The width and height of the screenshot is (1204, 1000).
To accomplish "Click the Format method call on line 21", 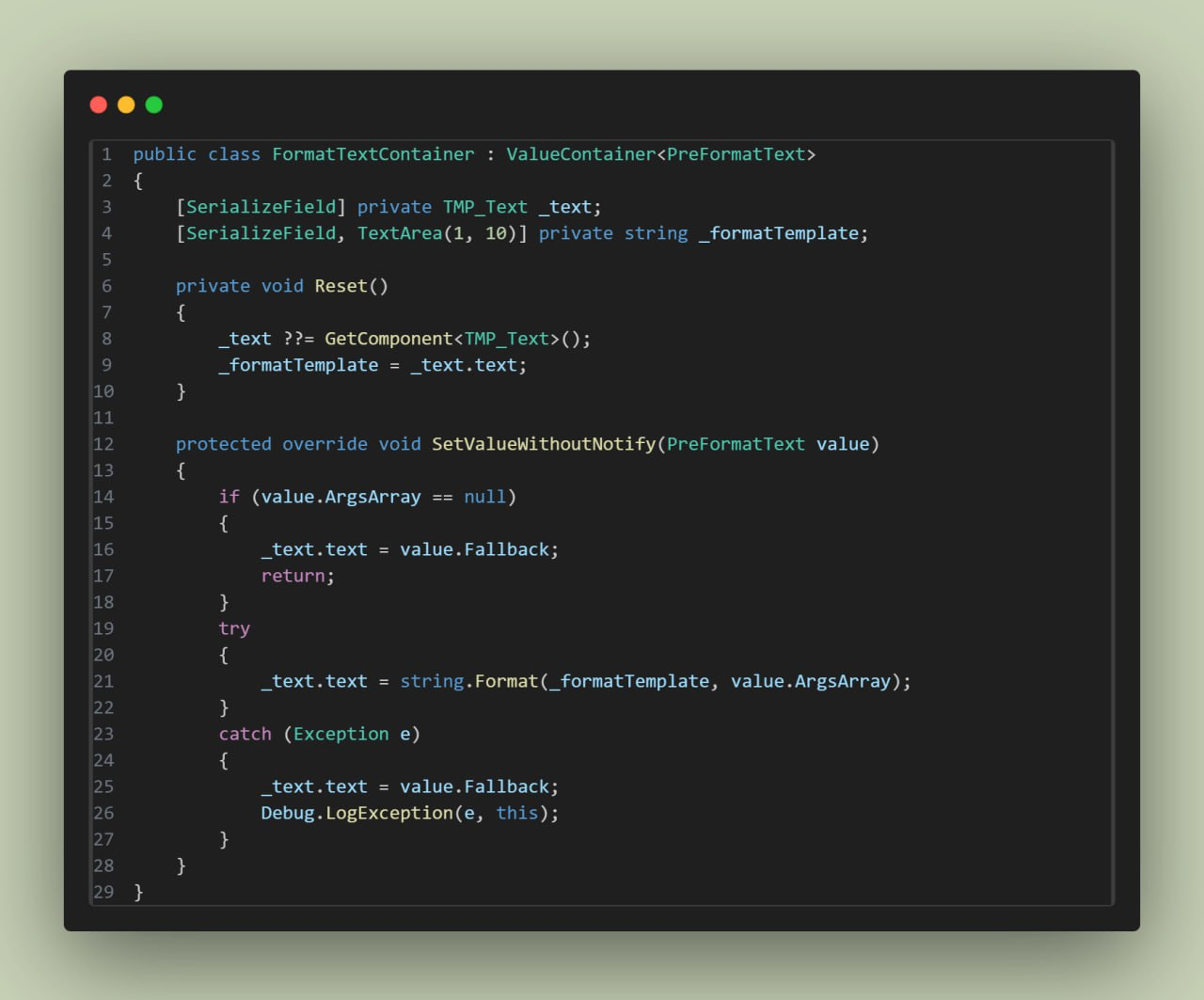I will tap(506, 681).
